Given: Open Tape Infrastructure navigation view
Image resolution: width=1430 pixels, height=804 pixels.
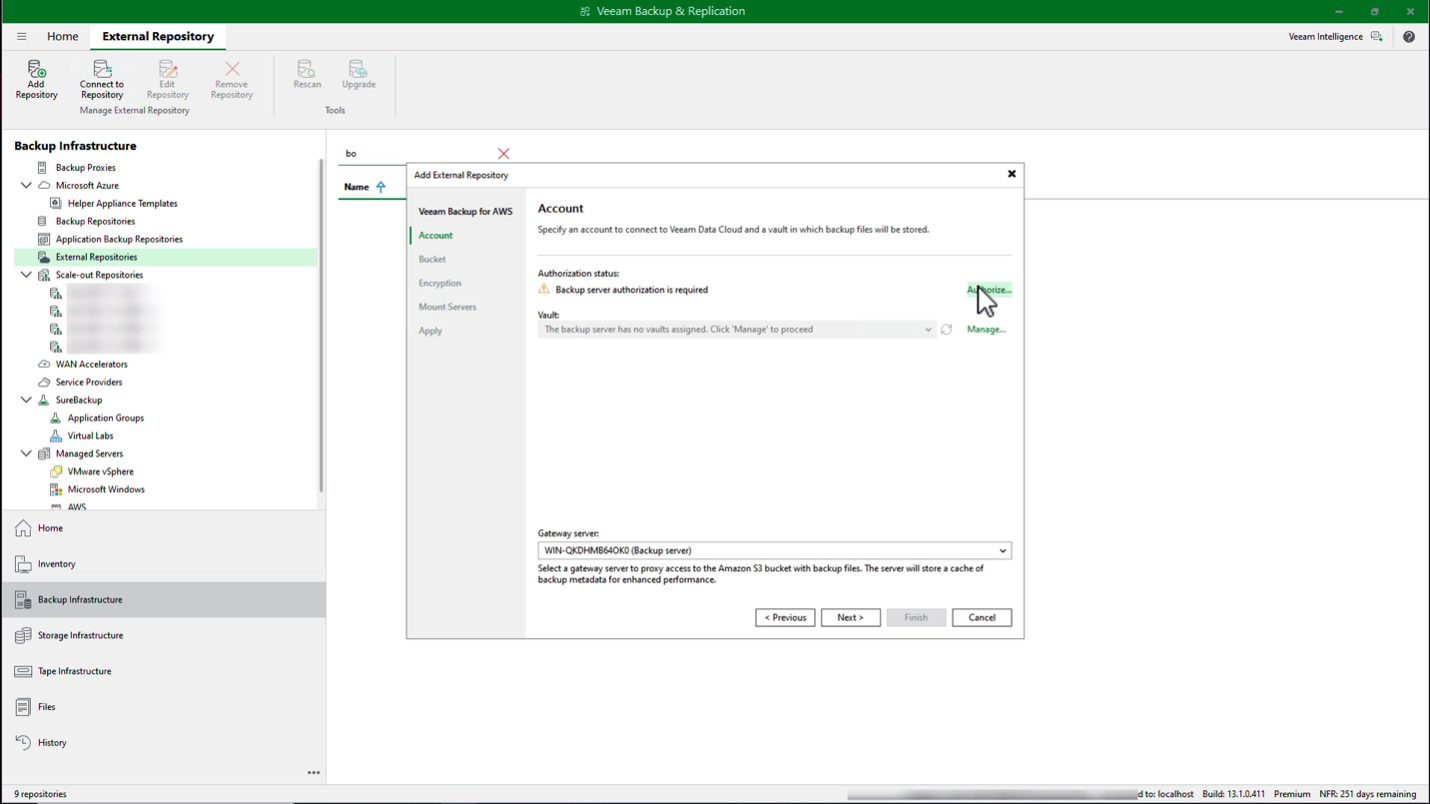Looking at the screenshot, I should [163, 671].
